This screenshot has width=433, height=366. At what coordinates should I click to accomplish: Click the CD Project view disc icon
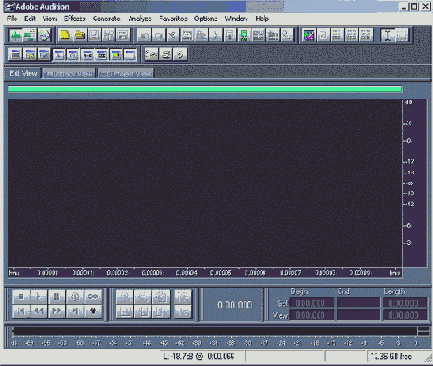[44, 35]
